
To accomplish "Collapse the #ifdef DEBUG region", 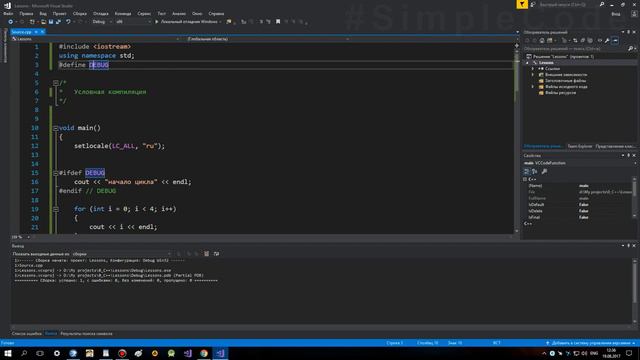I will (56, 173).
